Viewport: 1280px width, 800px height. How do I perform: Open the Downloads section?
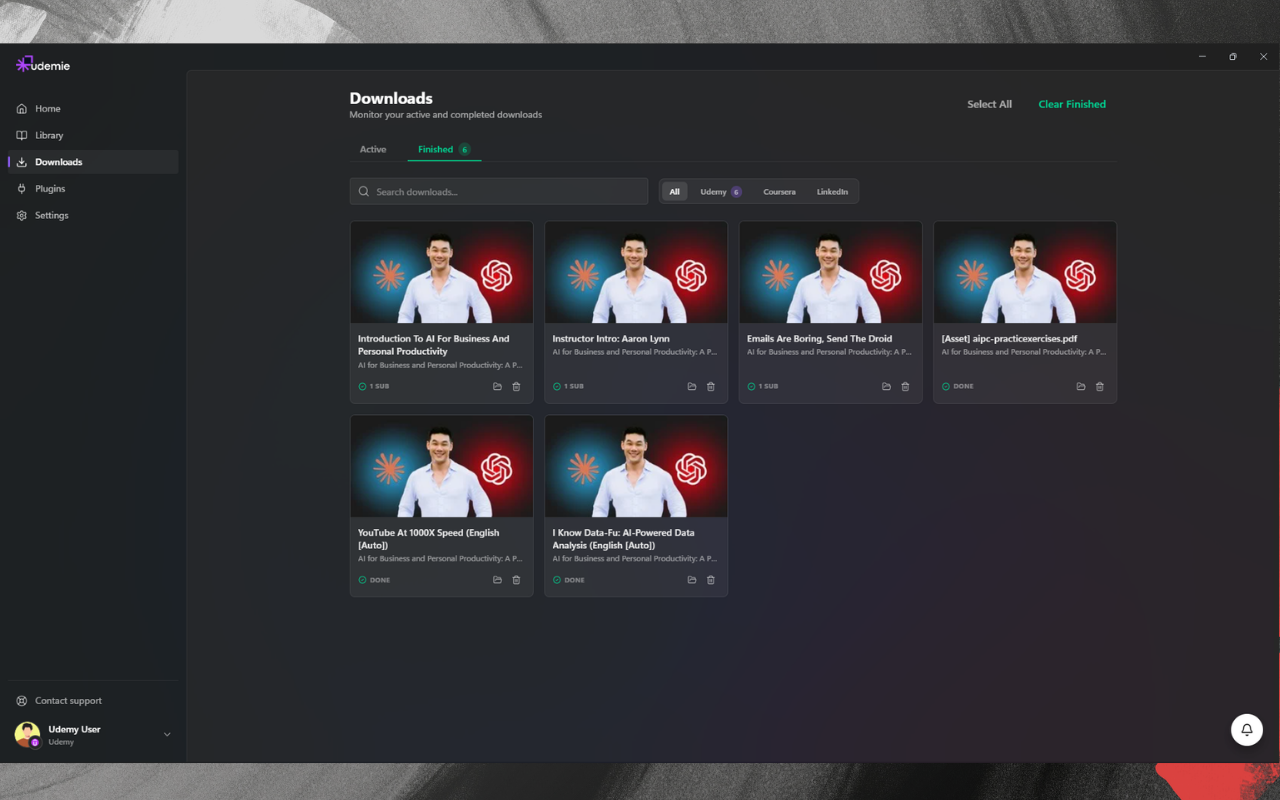pyautogui.click(x=93, y=162)
